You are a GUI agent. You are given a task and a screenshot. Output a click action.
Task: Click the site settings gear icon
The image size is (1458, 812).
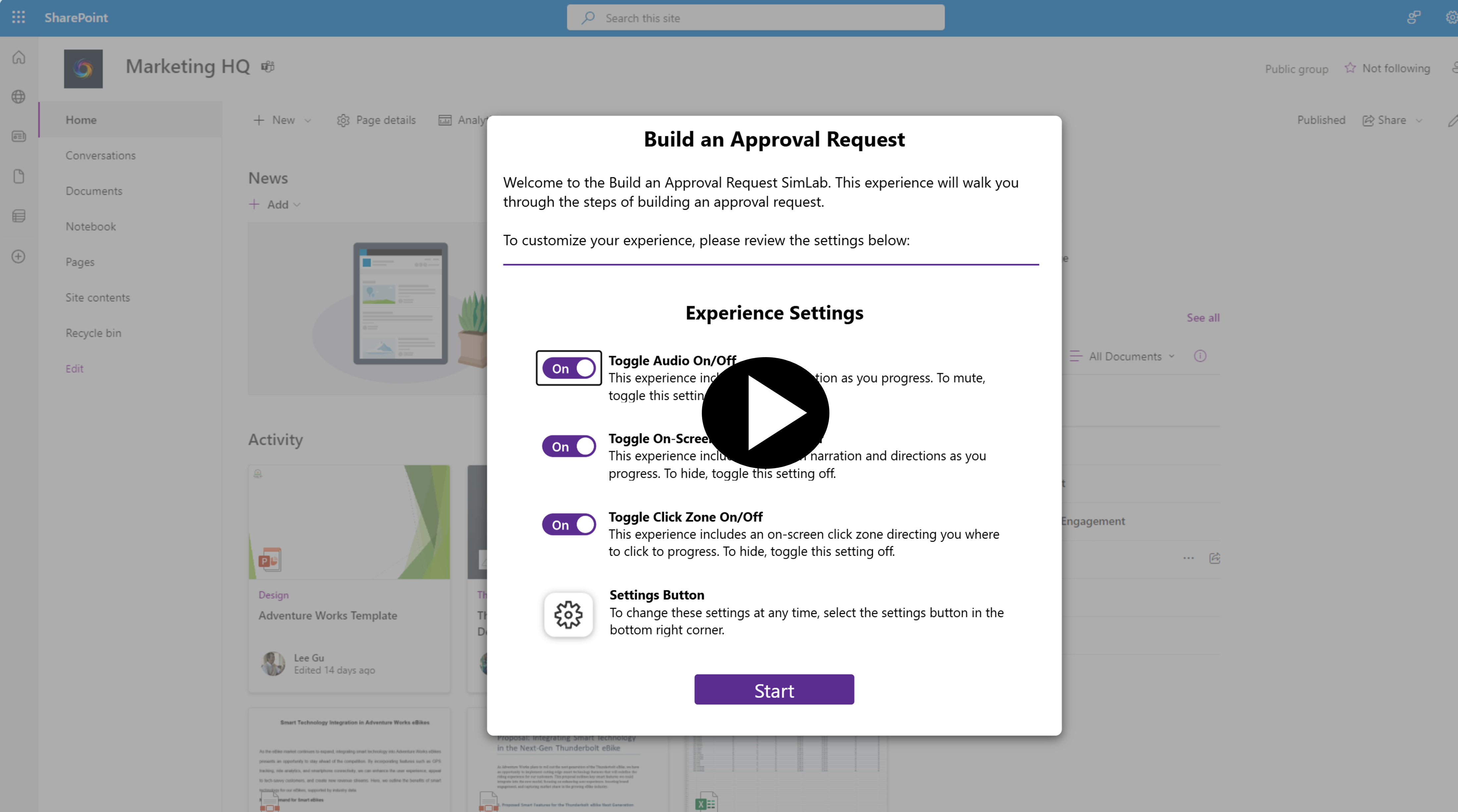tap(1452, 17)
